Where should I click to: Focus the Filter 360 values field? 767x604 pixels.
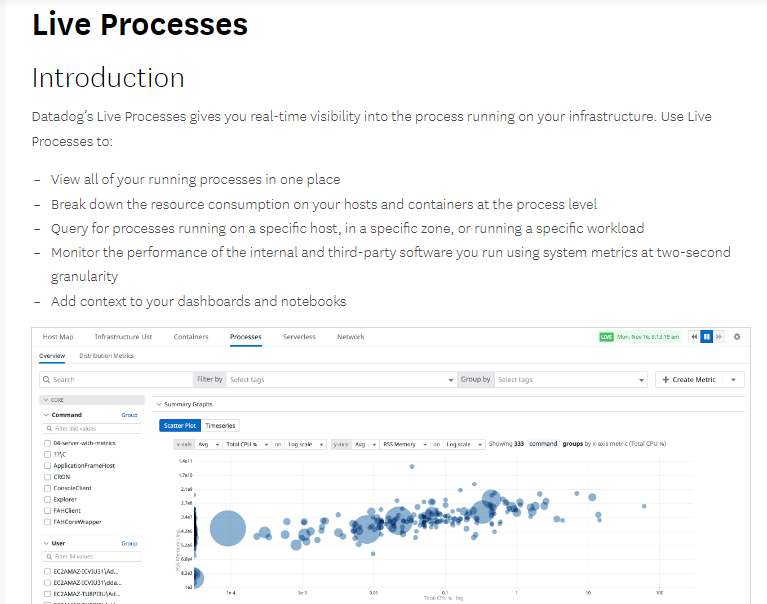[x=92, y=428]
